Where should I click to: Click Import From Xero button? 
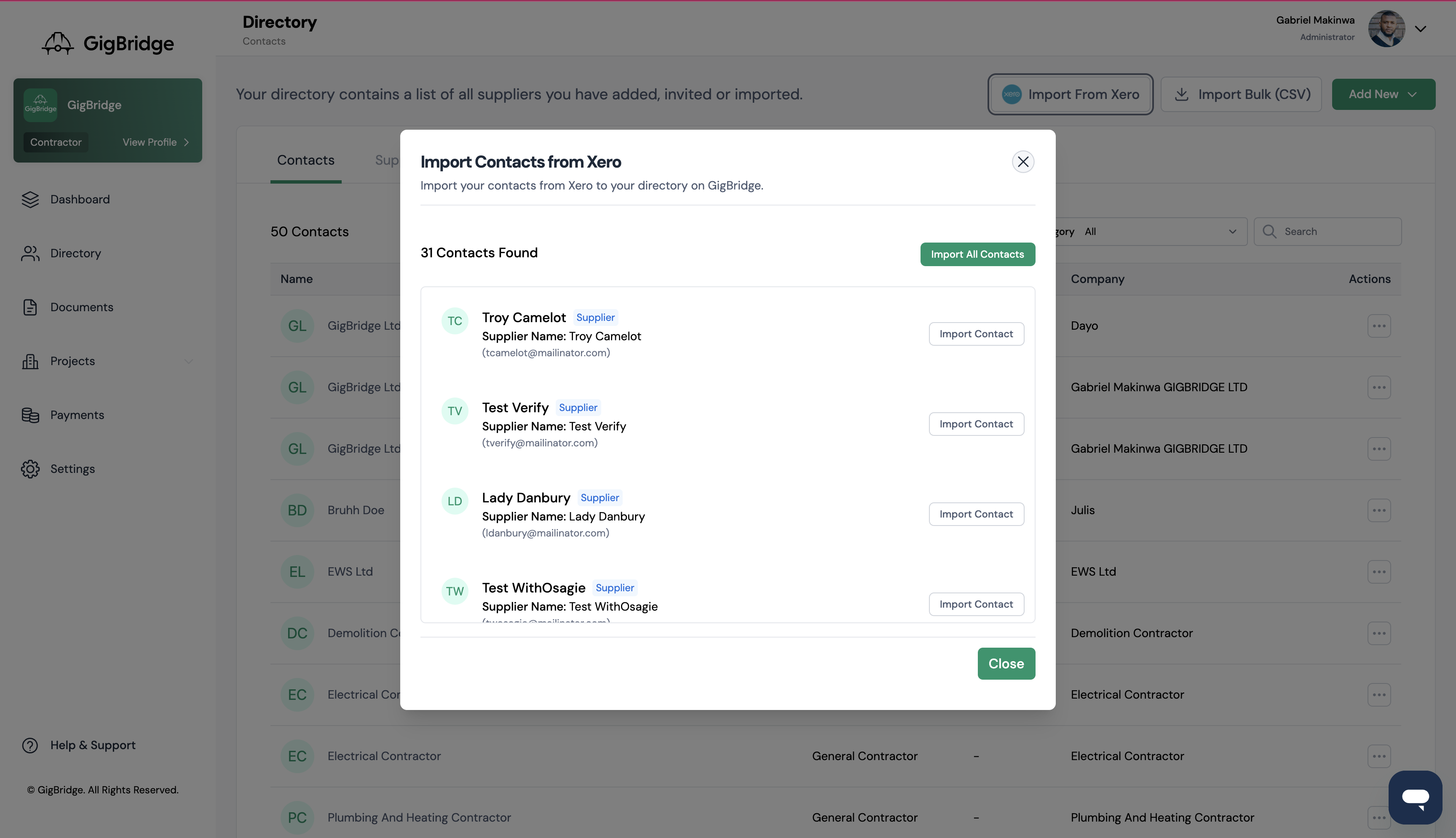click(x=1070, y=94)
